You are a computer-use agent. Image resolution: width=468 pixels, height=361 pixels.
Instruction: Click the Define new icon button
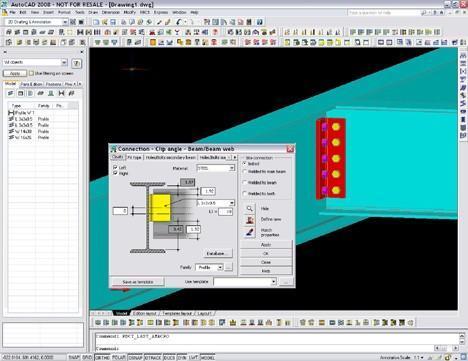click(250, 220)
